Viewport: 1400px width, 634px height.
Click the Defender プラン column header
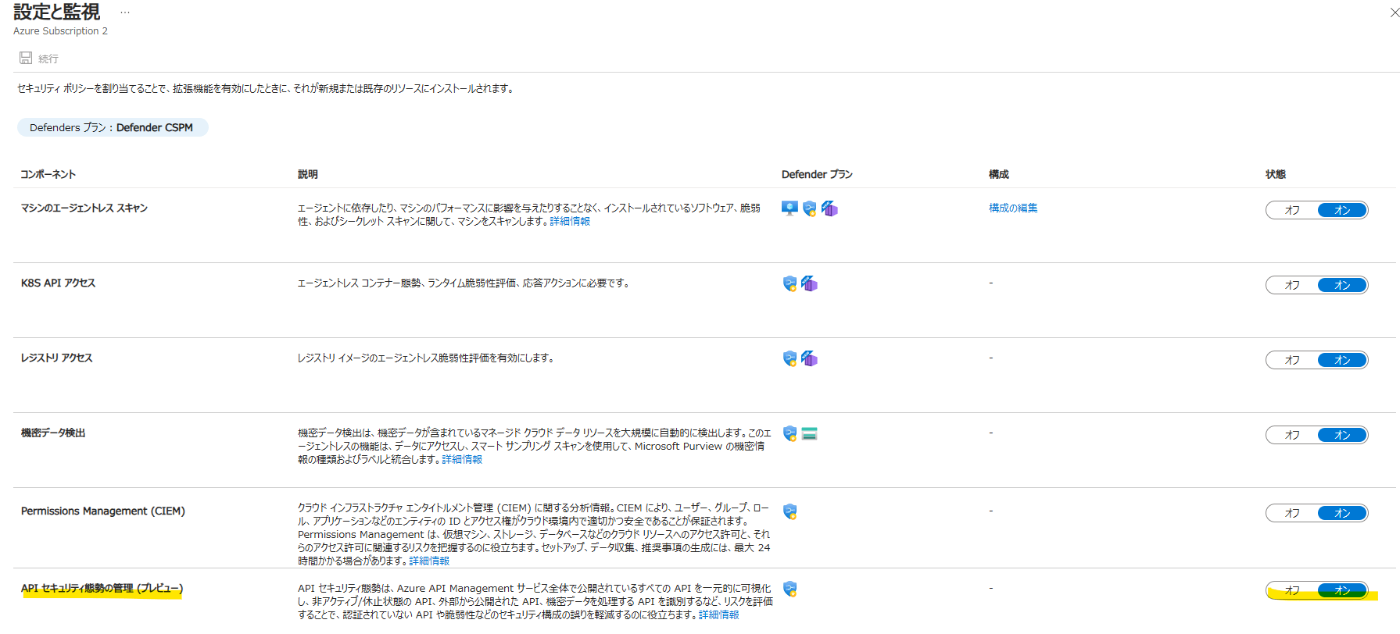pos(817,174)
